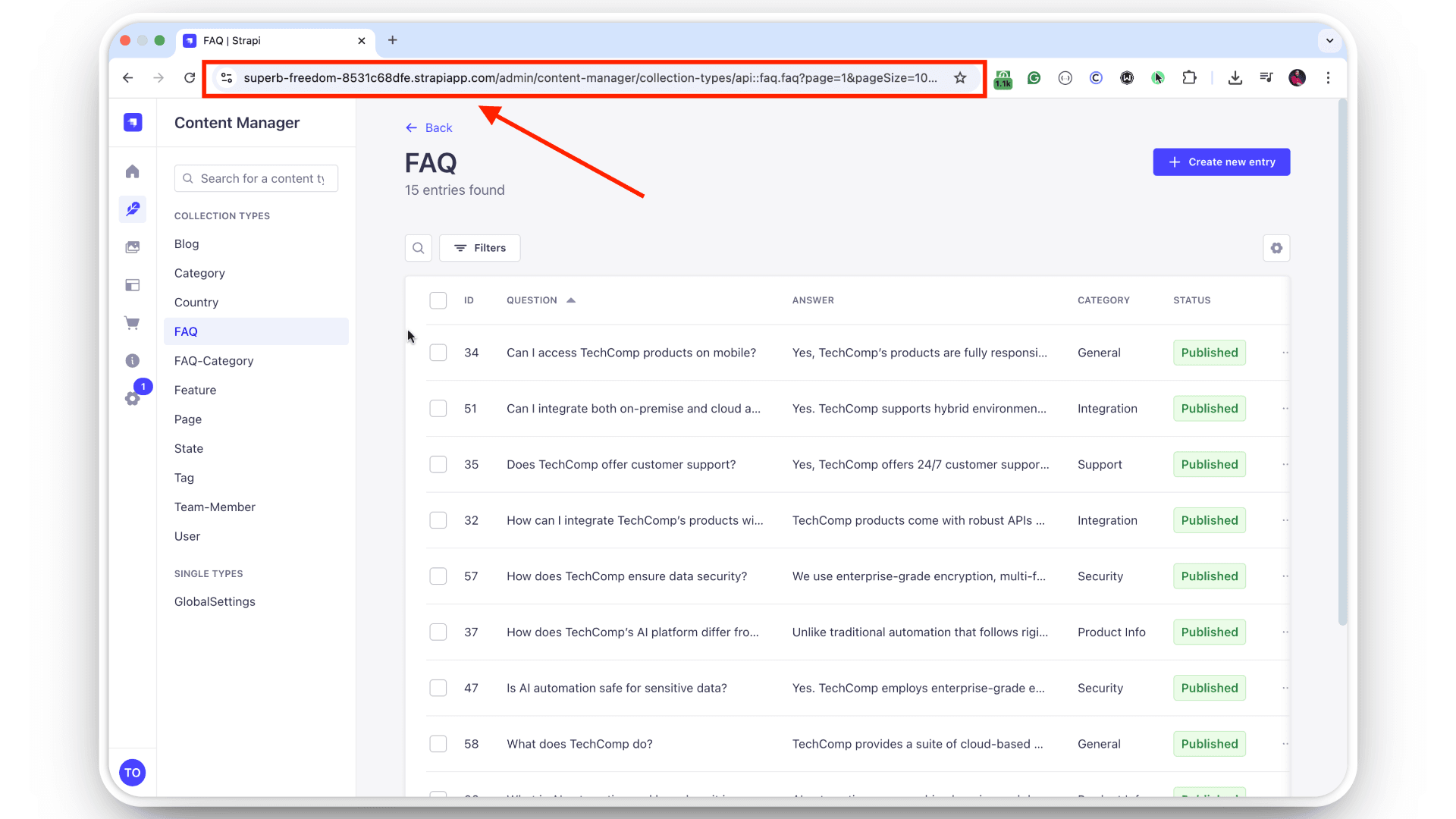Open the Chrome three-dot menu
Viewport: 1456px width, 819px height.
(x=1328, y=78)
